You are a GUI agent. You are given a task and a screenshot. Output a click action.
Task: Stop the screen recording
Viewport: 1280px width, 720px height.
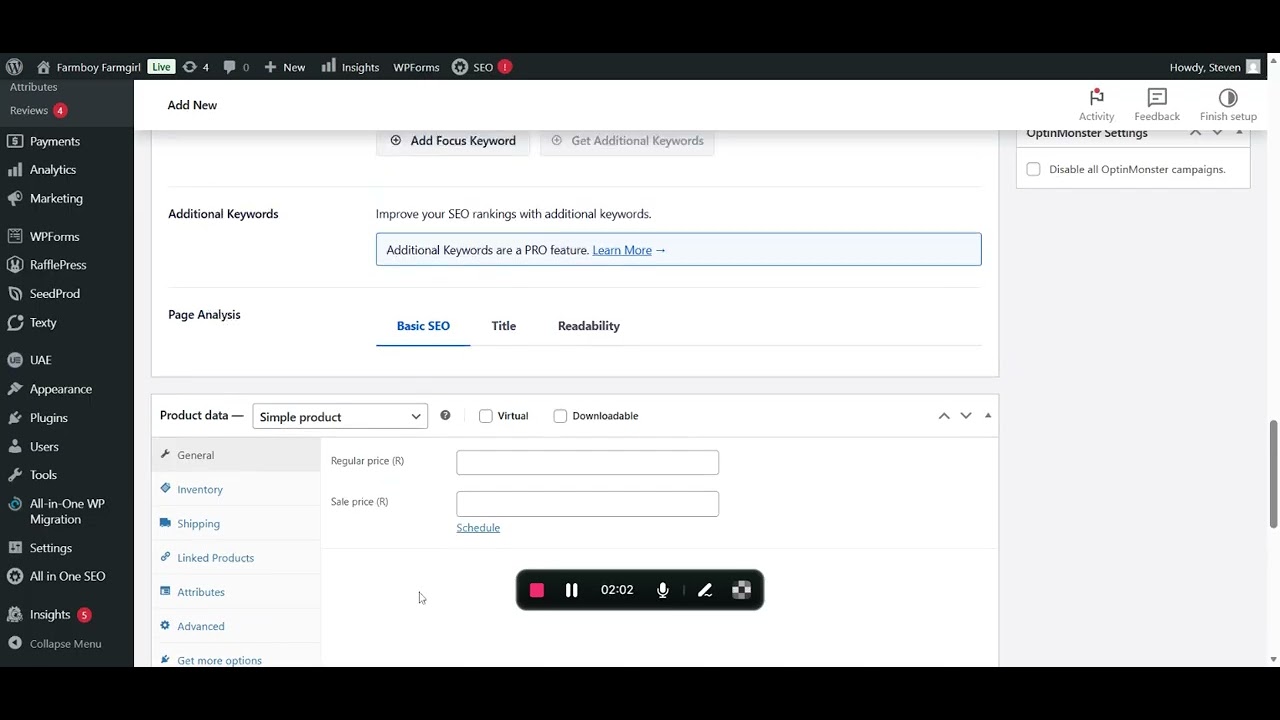click(x=537, y=590)
